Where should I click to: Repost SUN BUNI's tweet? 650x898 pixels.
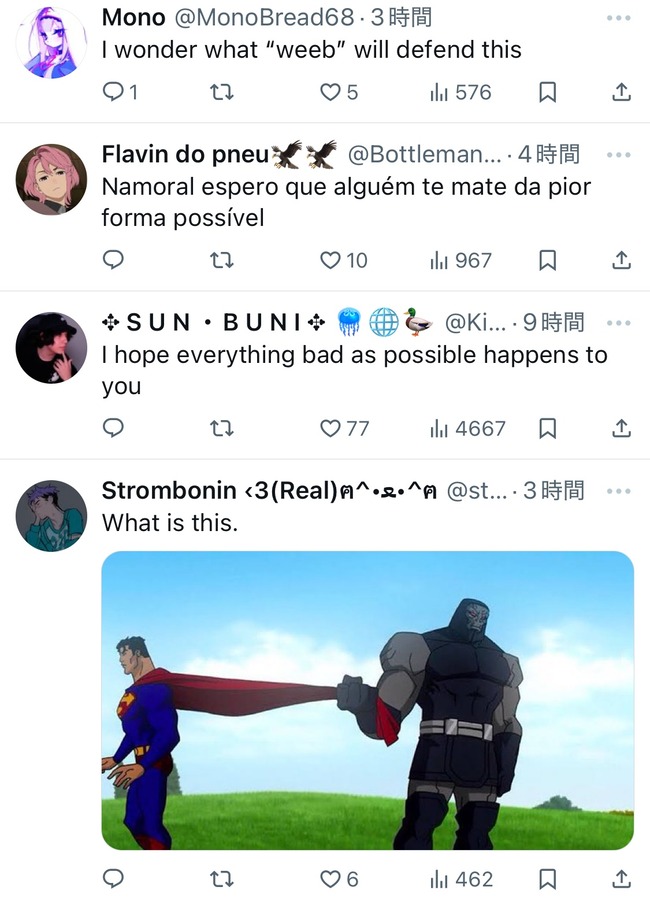point(222,428)
